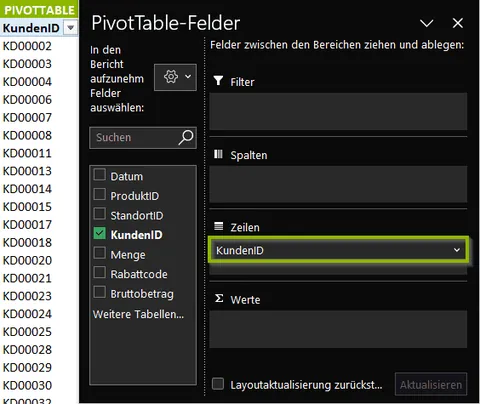The width and height of the screenshot is (480, 404).
Task: Click the empty Spalten drop area
Action: tap(338, 184)
